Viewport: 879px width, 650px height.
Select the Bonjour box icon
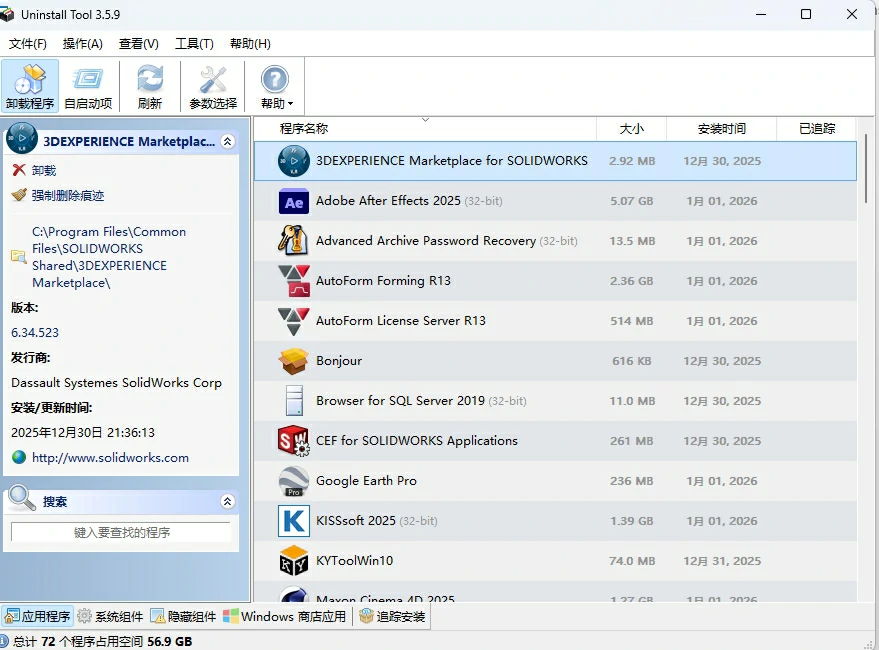point(294,361)
